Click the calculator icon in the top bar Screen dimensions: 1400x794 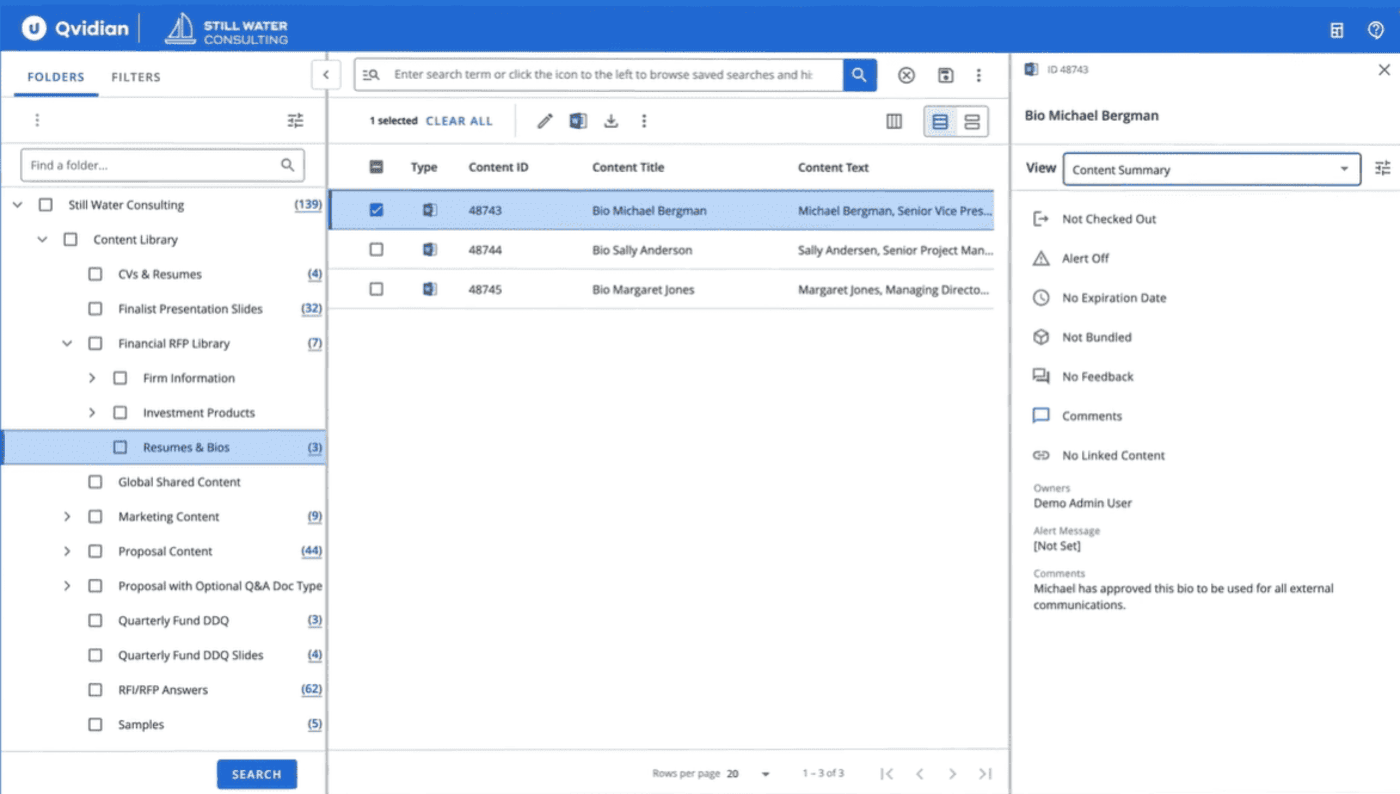click(1336, 29)
